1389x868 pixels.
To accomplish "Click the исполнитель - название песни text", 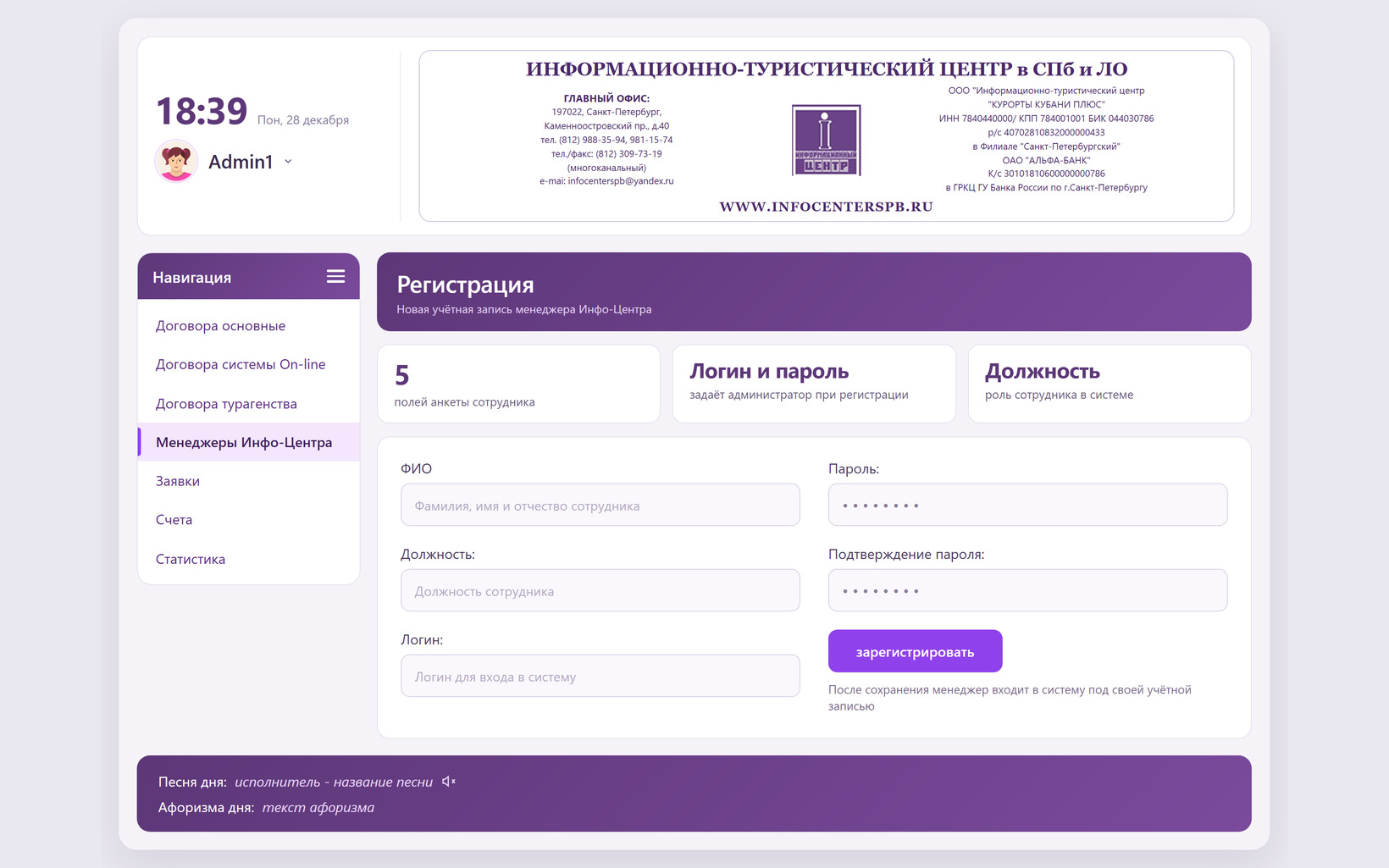I will point(334,782).
